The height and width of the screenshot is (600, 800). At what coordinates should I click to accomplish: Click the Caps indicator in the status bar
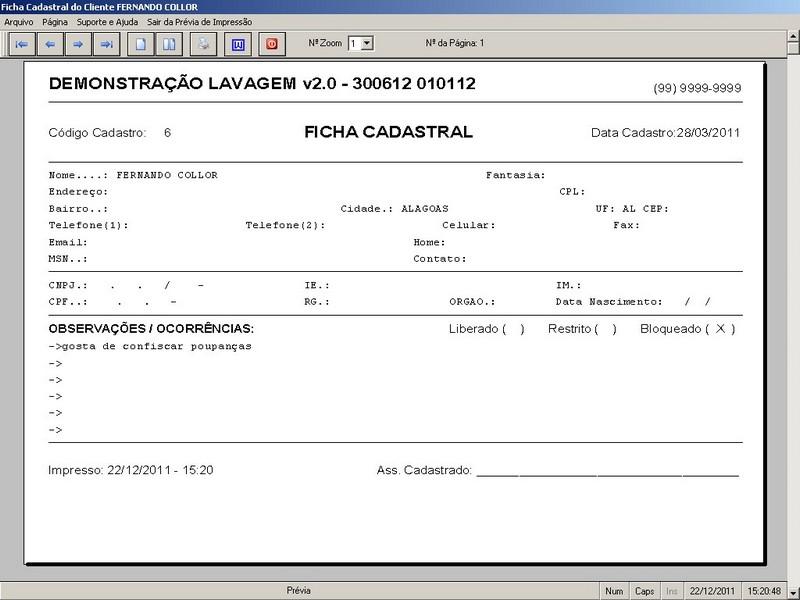[x=645, y=591]
